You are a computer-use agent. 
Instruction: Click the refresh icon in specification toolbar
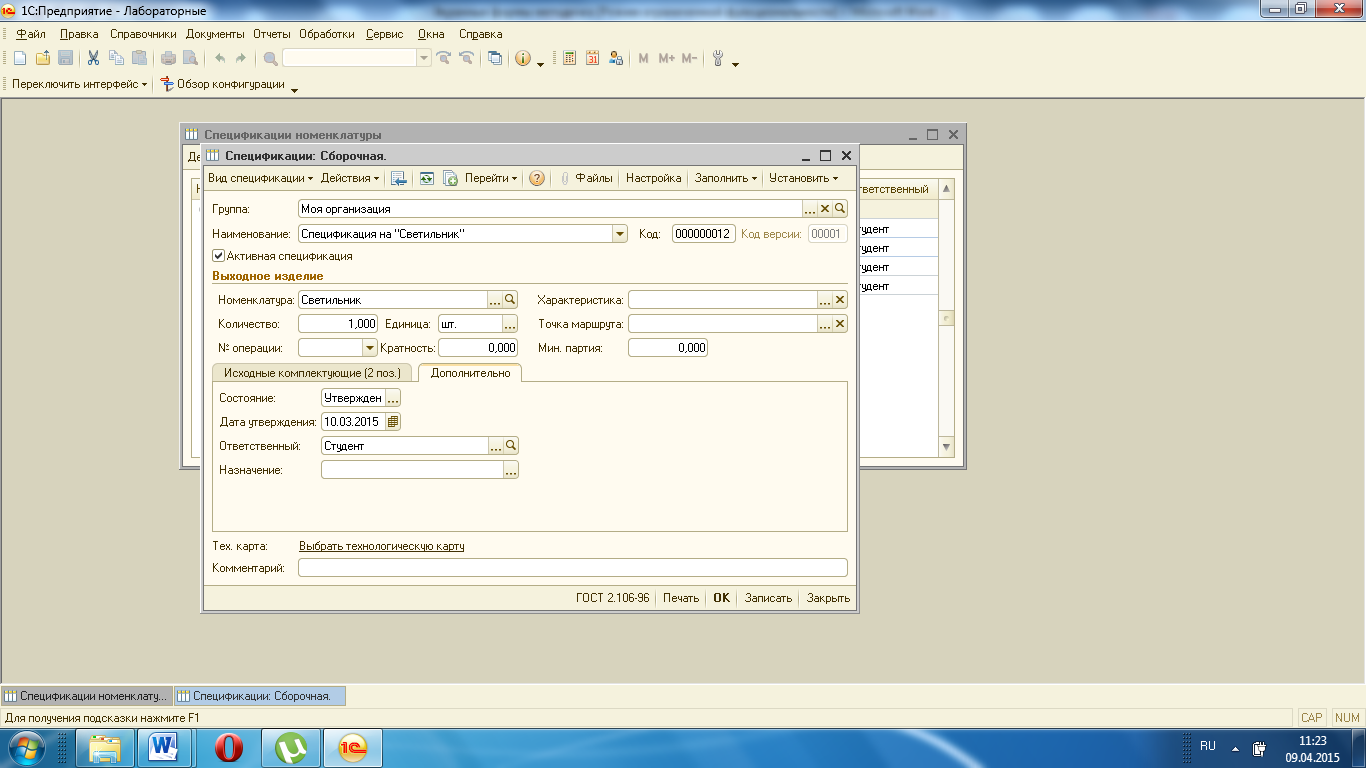point(427,178)
